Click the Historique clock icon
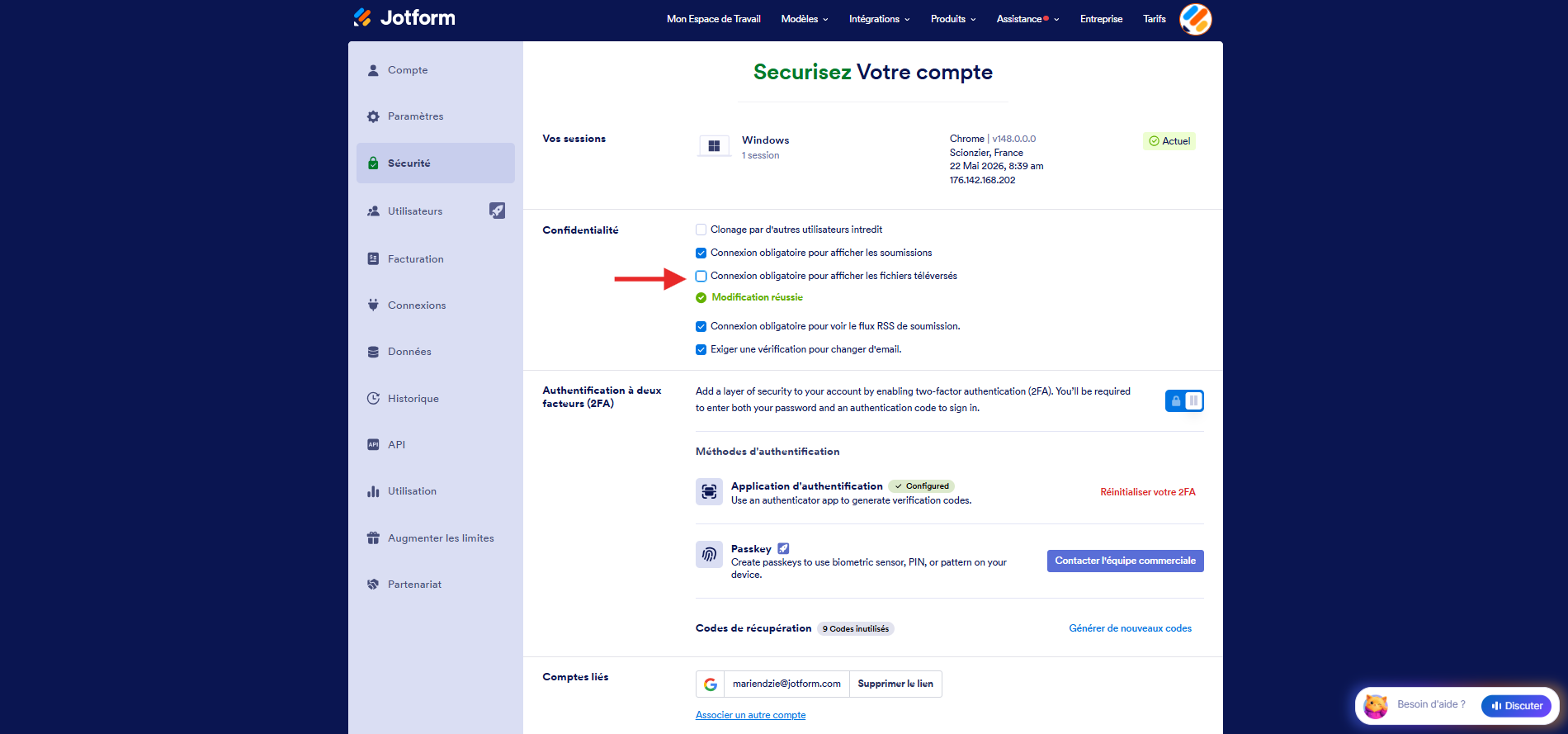Viewport: 1568px width, 734px height. pos(373,399)
